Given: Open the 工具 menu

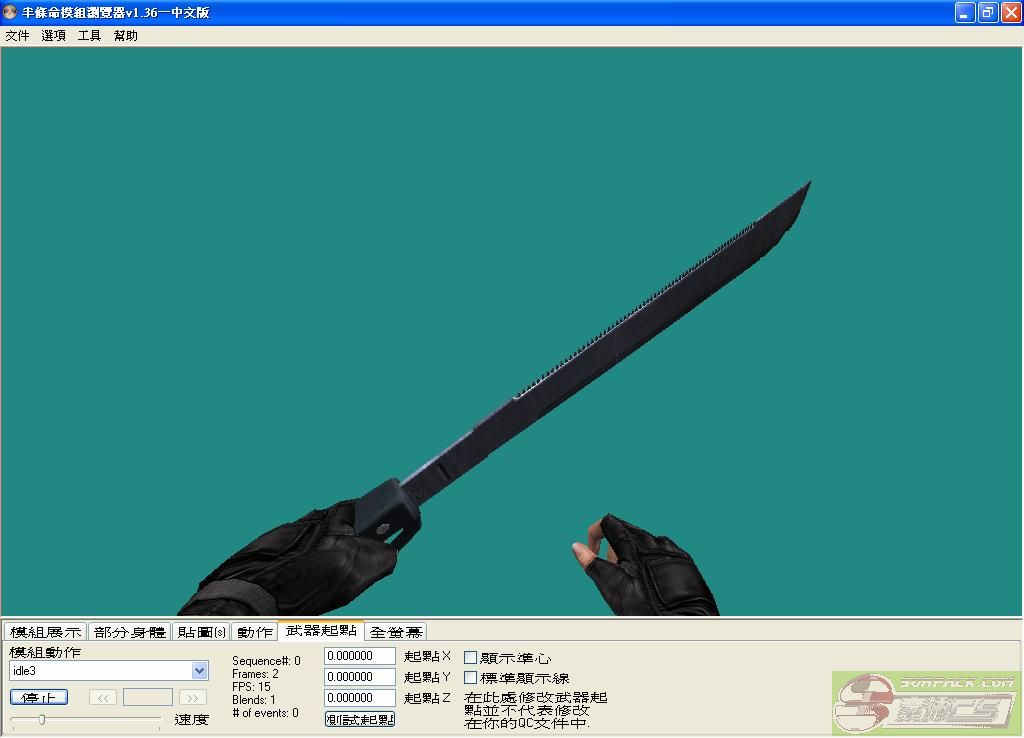Looking at the screenshot, I should tap(89, 36).
